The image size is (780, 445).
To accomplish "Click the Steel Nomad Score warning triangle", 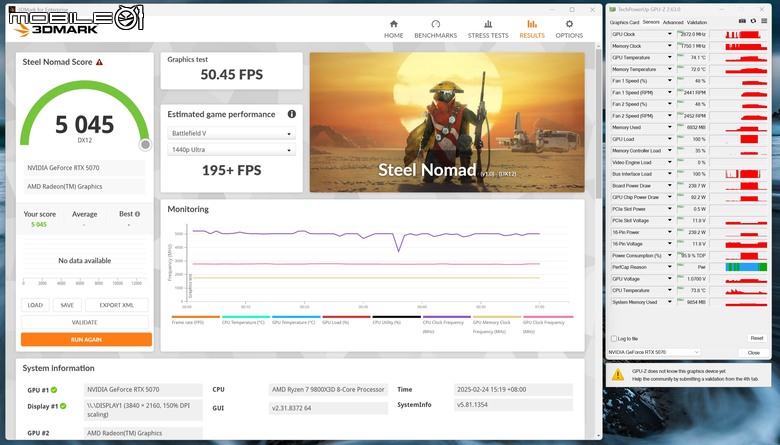I will (99, 62).
